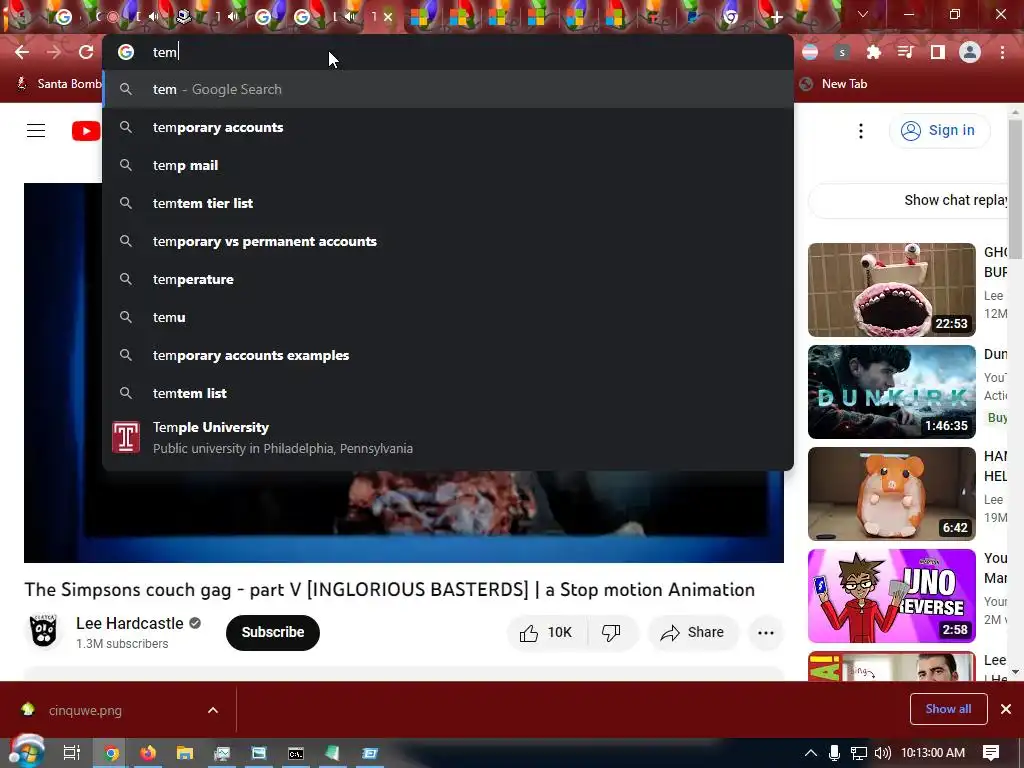Viewport: 1024px width, 768px height.
Task: Select the 'tem - Google Search' suggestion
Action: [x=447, y=89]
